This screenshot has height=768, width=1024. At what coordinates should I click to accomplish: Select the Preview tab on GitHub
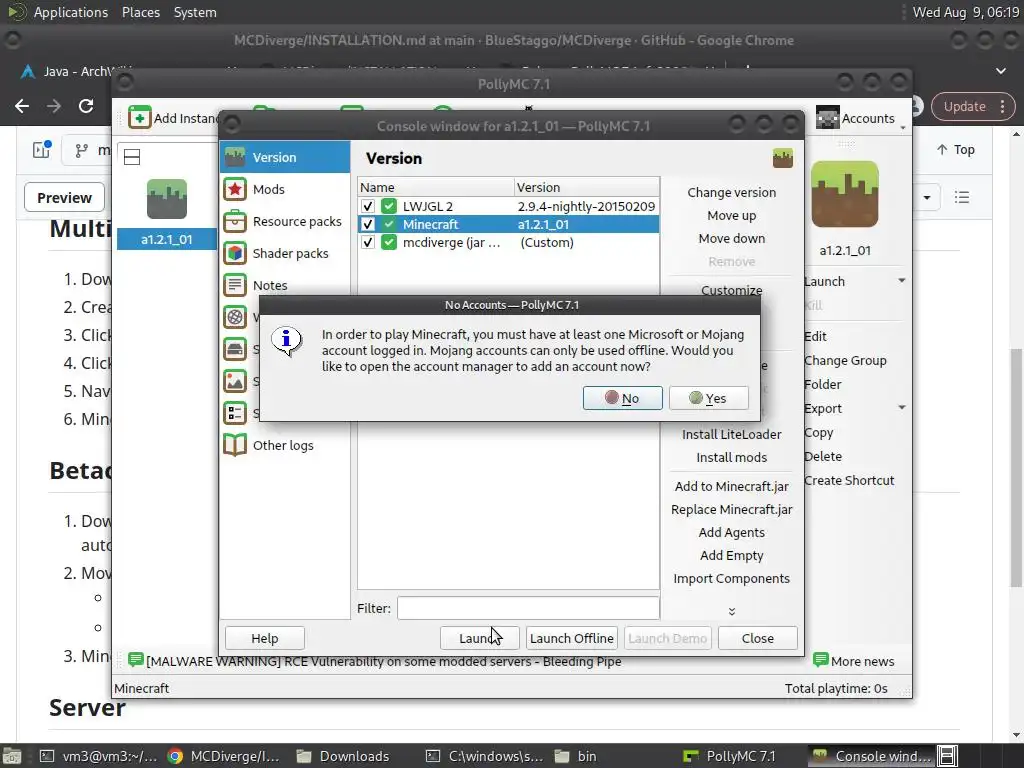tap(64, 197)
